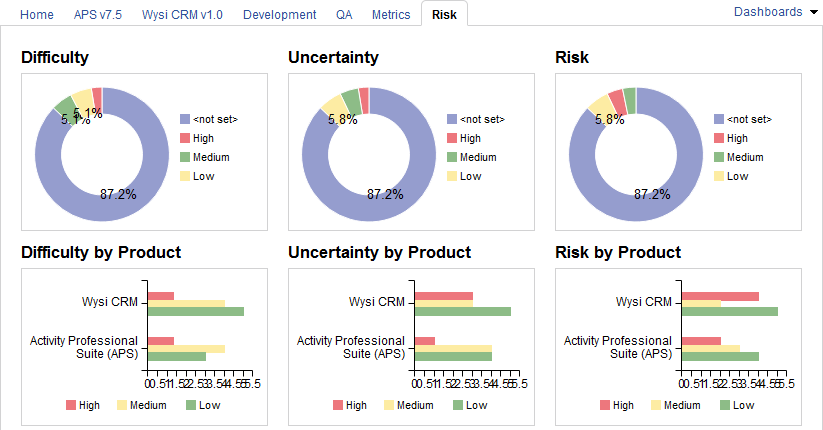
Task: Click the <not set> swatch in Risk legend
Action: [719, 120]
